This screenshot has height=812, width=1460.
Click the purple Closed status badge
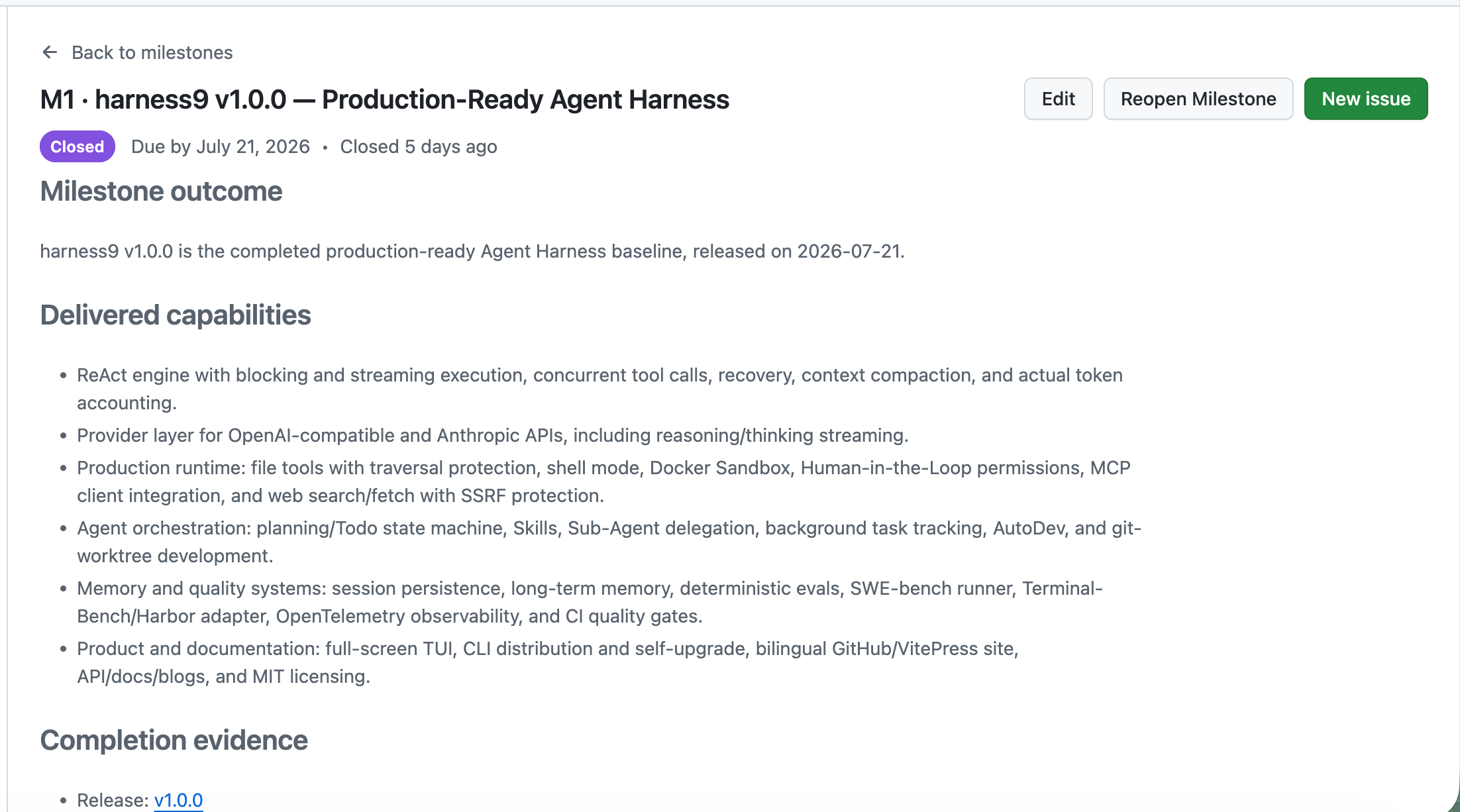(78, 146)
